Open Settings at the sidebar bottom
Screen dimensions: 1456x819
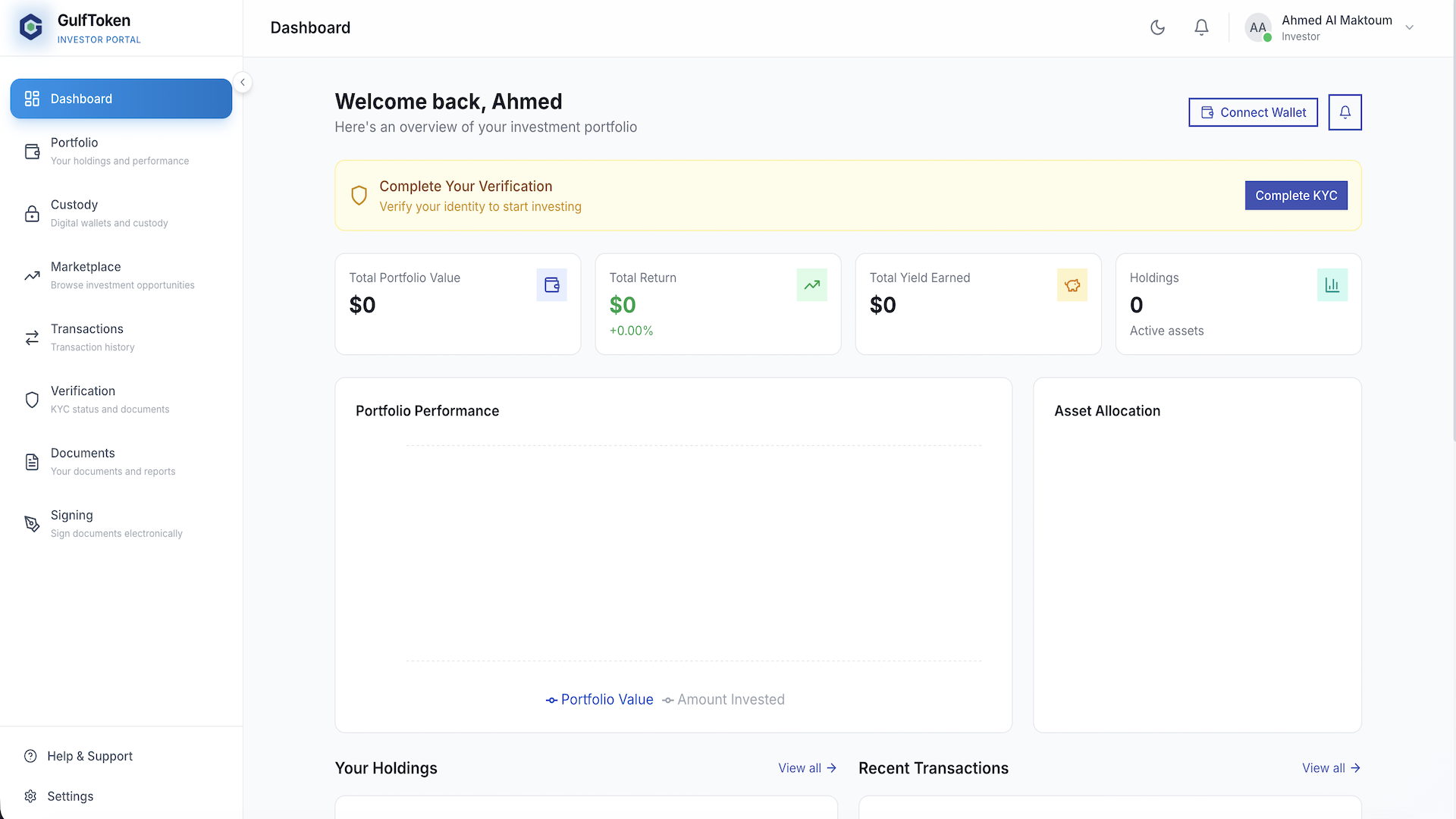[70, 796]
